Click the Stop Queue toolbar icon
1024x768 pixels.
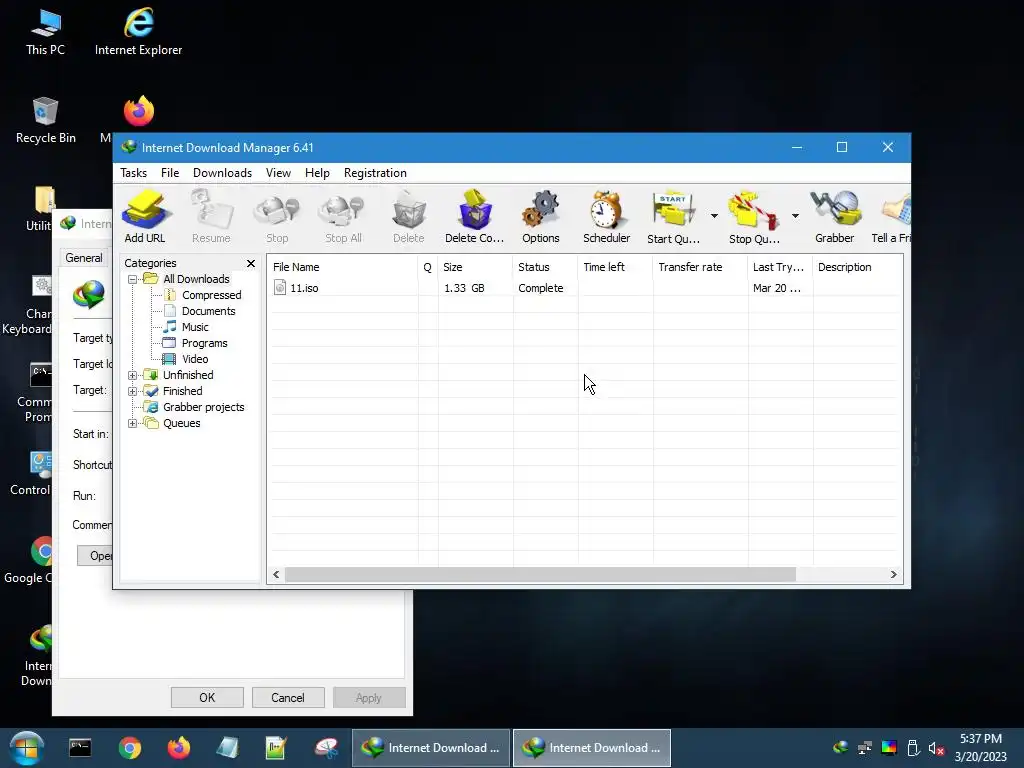[x=754, y=216]
